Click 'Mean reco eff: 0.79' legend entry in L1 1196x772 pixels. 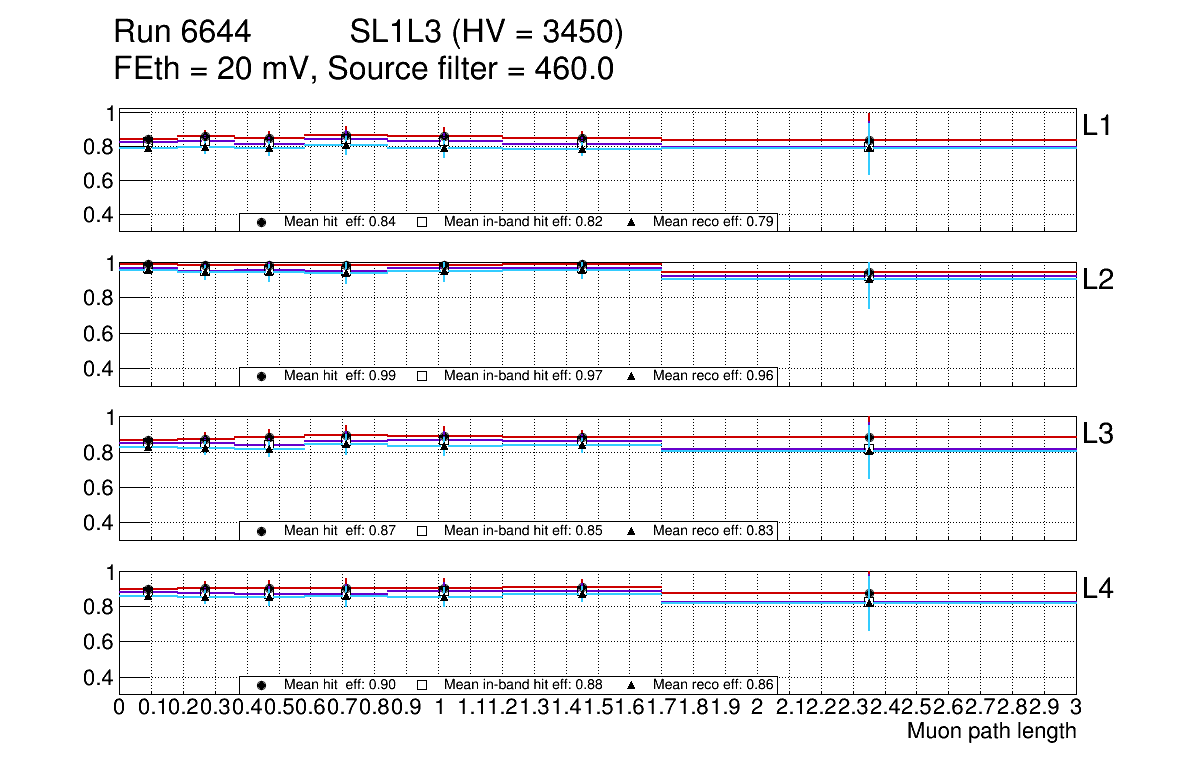point(714,222)
